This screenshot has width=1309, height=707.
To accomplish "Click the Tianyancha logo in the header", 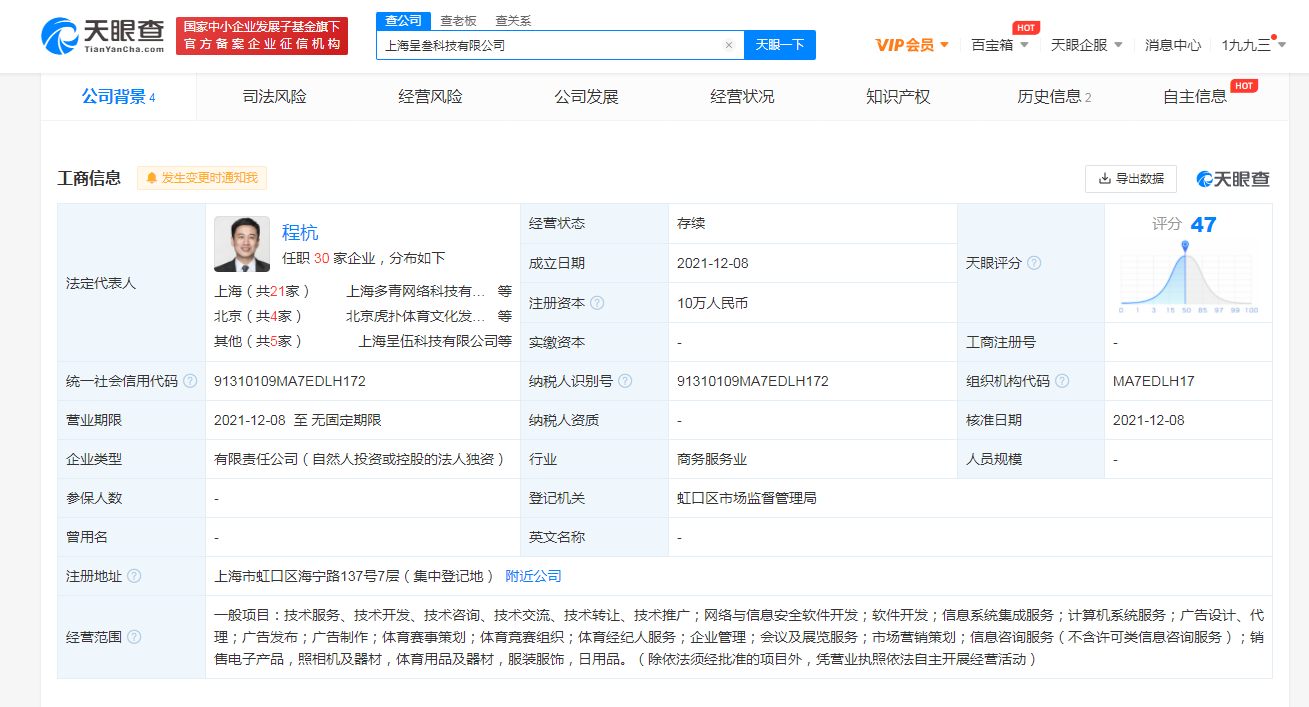I will [x=103, y=36].
